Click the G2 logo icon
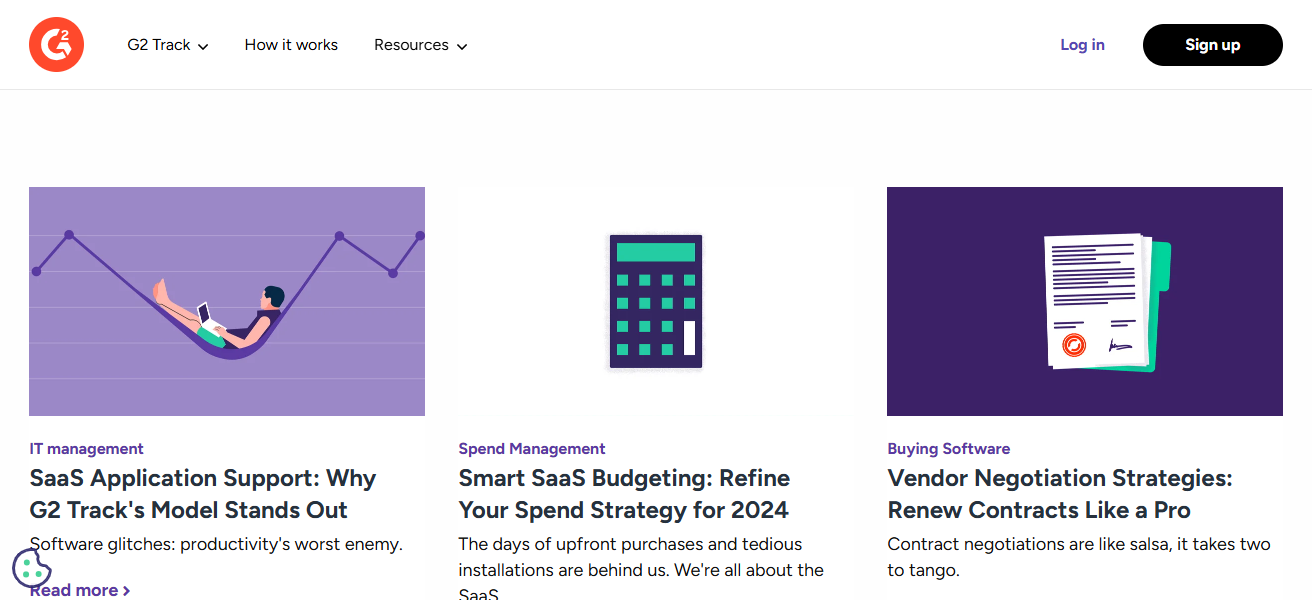Image resolution: width=1312 pixels, height=600 pixels. [56, 45]
